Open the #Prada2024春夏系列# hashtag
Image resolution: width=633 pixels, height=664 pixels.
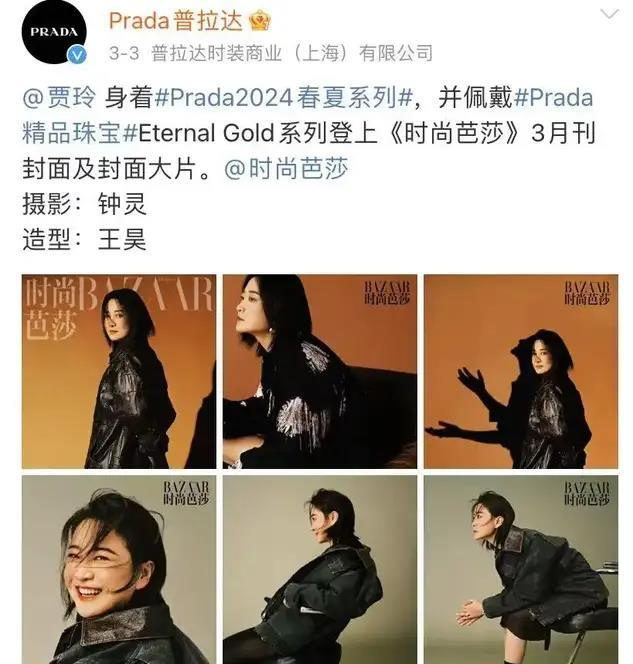283,97
